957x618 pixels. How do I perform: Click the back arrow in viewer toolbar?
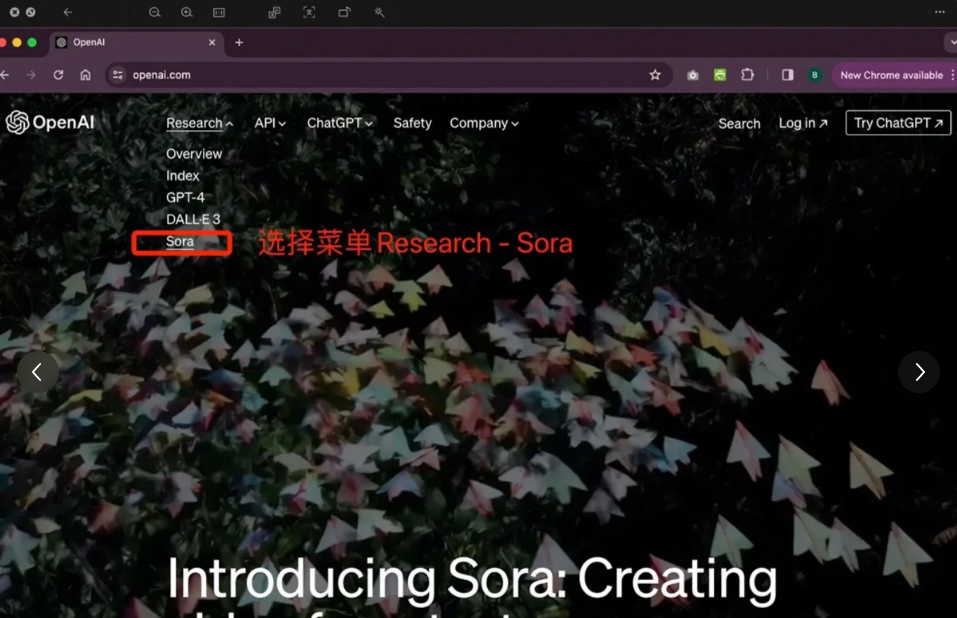(68, 12)
